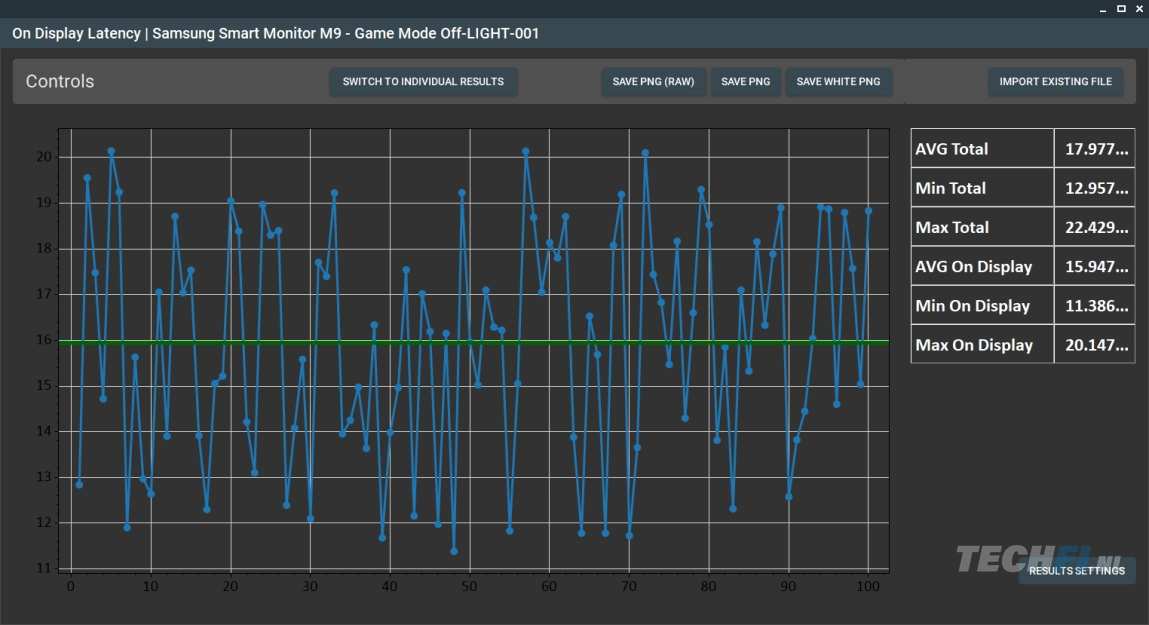Click the y-axis label 16
1149x625 pixels.
[x=44, y=340]
